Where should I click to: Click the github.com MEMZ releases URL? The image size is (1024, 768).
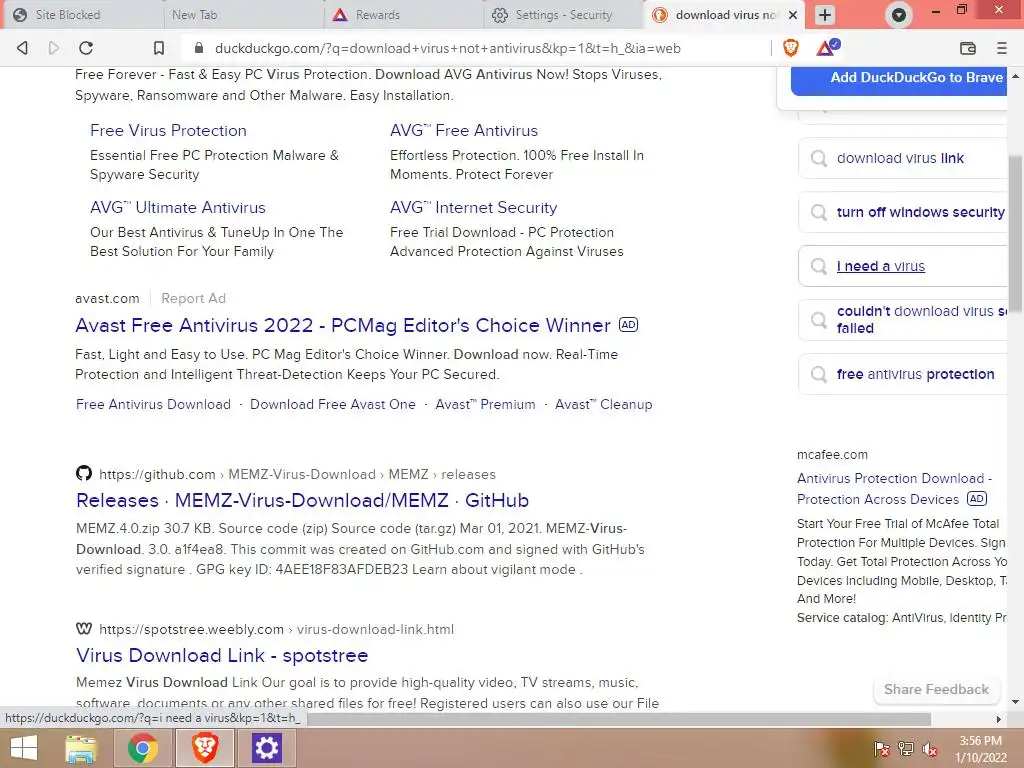pos(297,474)
